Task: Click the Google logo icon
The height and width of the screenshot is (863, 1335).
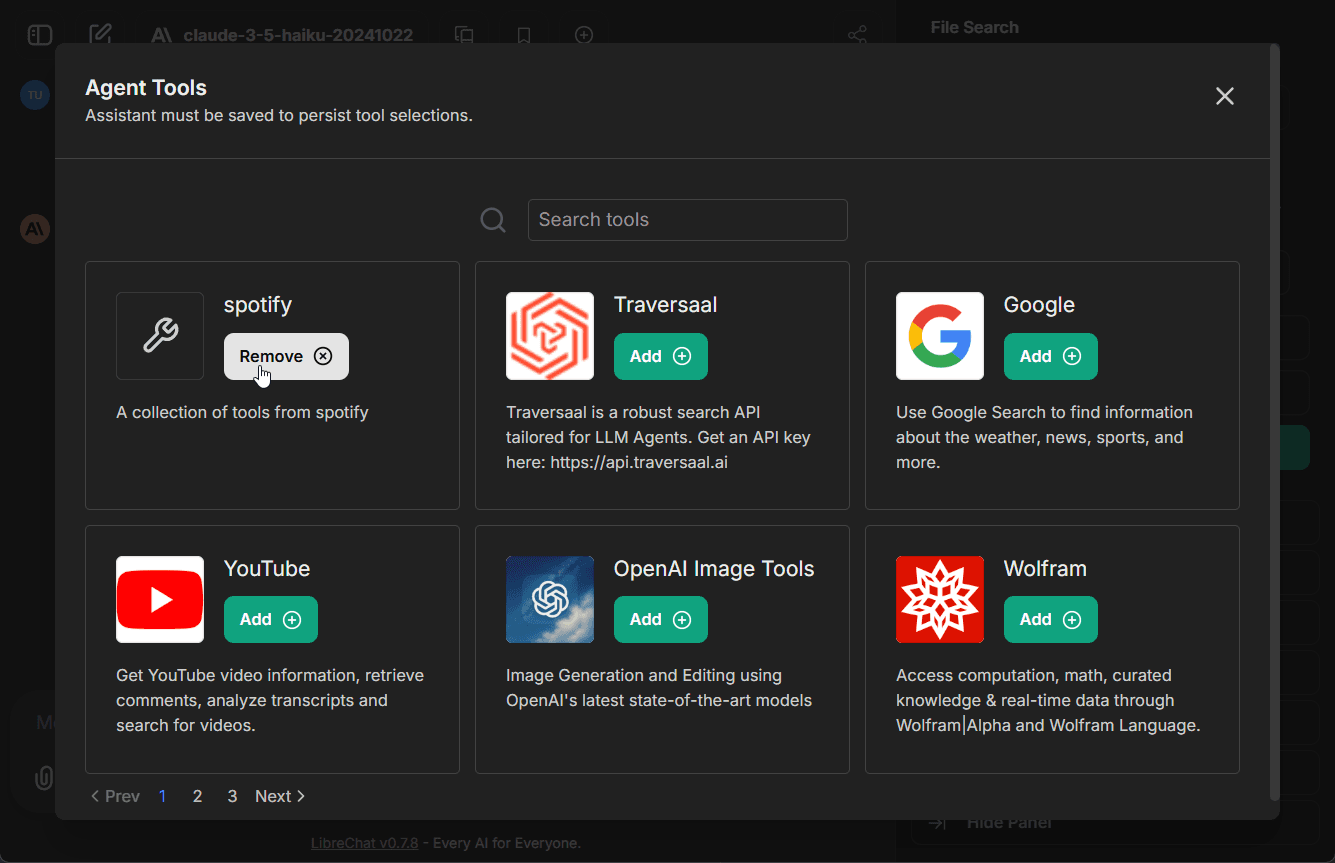Action: pyautogui.click(x=940, y=336)
